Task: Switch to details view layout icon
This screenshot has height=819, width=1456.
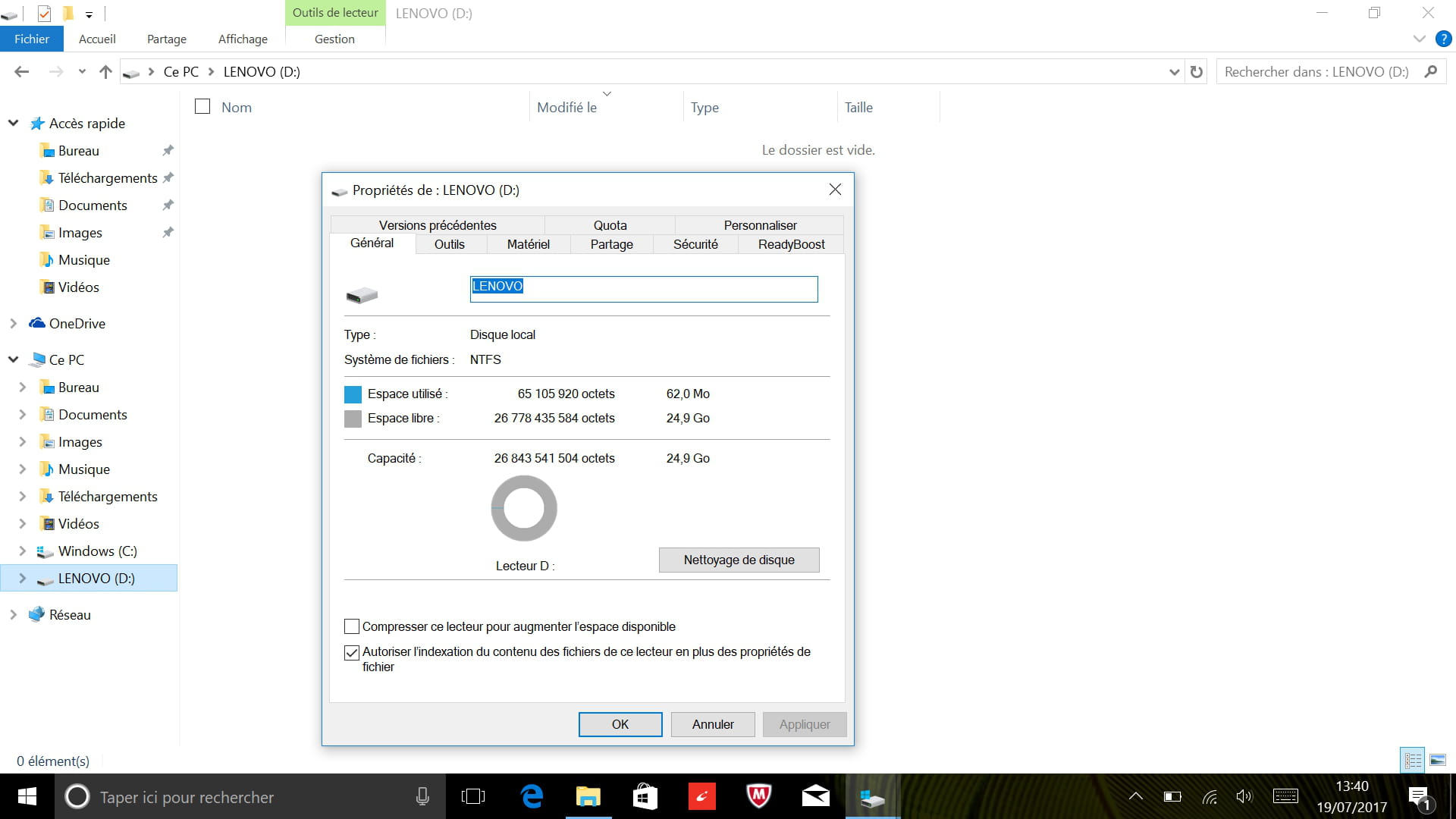Action: 1414,760
